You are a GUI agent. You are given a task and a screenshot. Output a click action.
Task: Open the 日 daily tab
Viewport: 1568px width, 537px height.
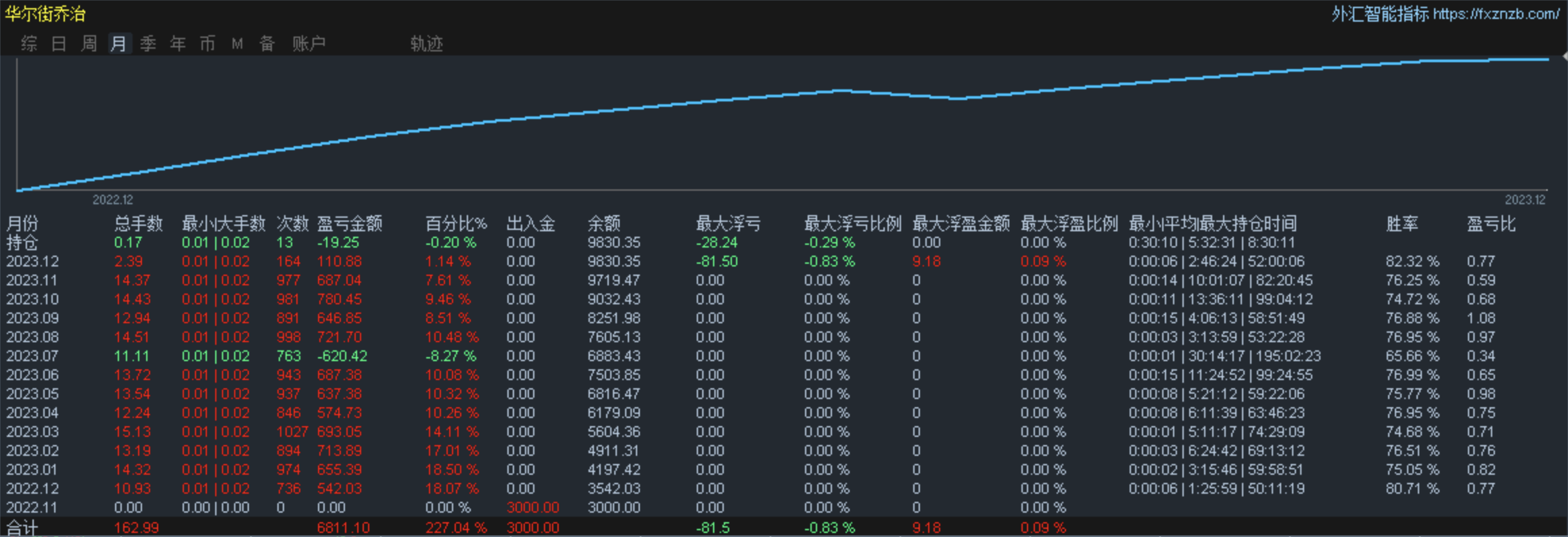point(59,44)
